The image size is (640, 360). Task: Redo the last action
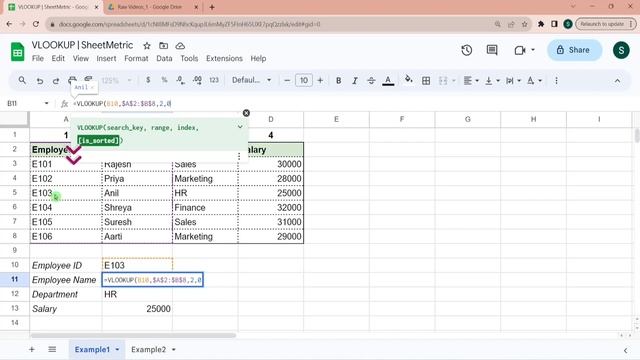coord(56,81)
